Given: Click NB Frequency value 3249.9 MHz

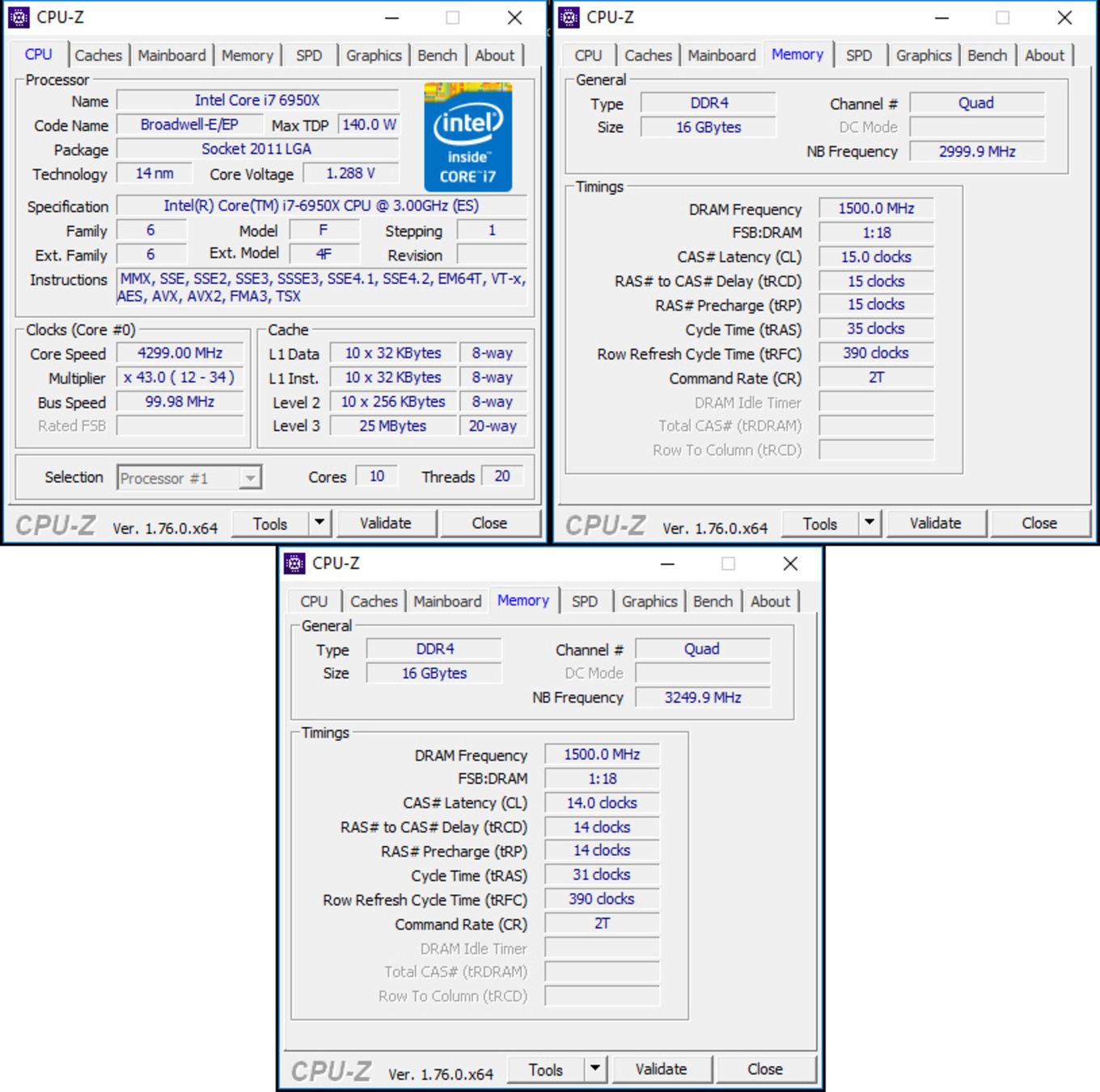Looking at the screenshot, I should (x=703, y=697).
